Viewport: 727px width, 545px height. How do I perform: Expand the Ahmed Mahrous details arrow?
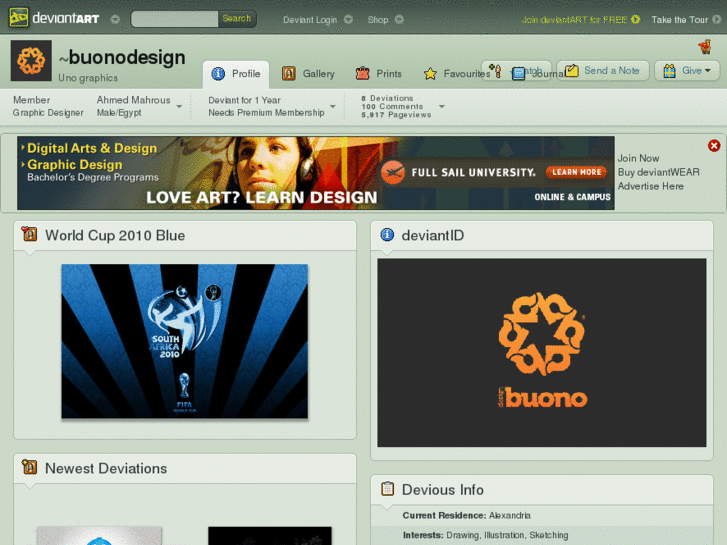pyautogui.click(x=179, y=107)
